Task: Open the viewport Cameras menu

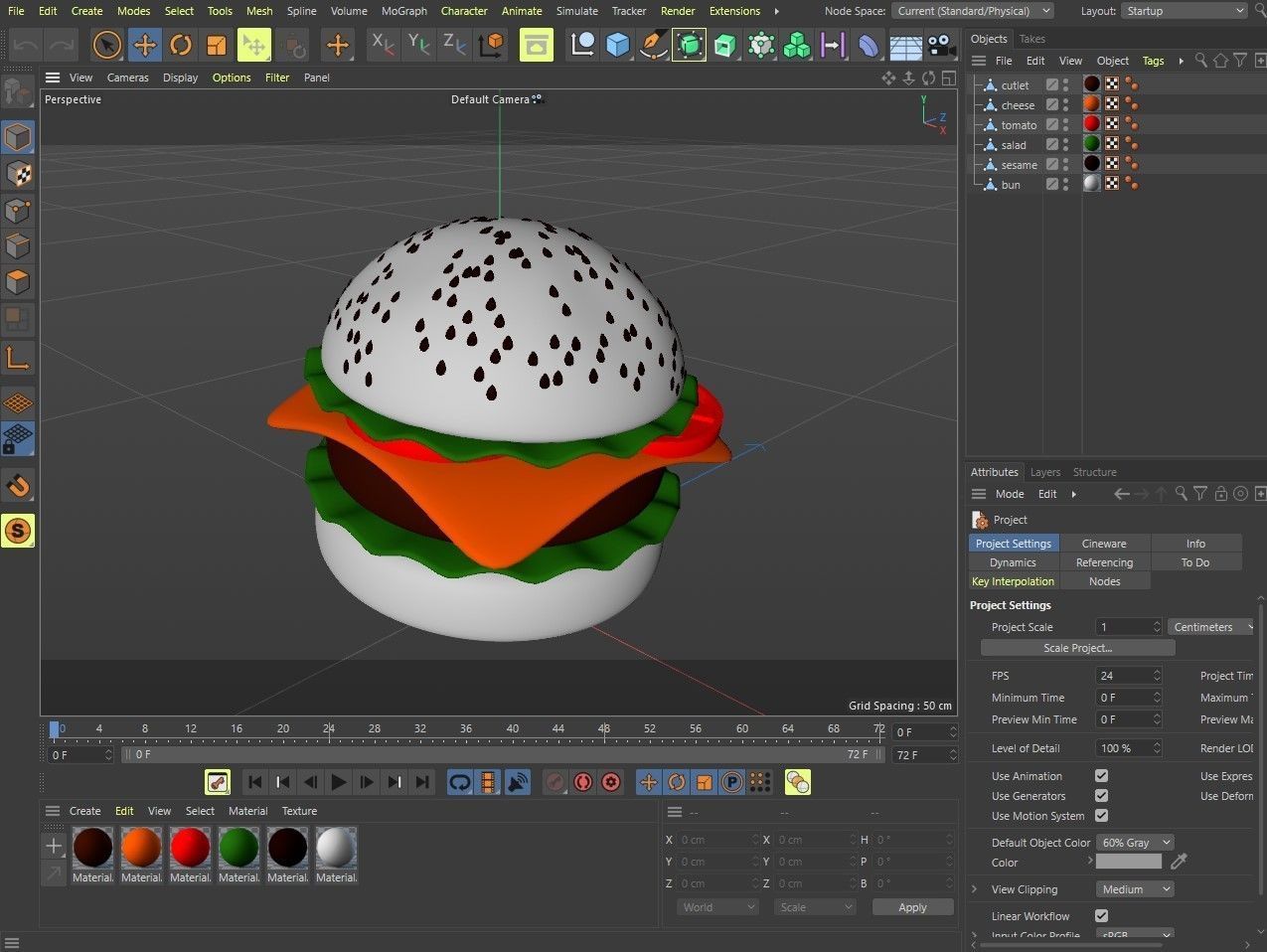Action: [128, 78]
